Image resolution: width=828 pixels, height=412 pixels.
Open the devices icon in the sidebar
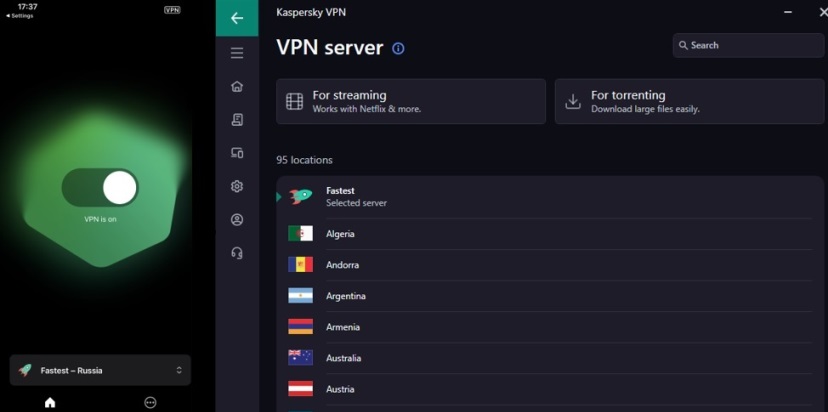237,153
